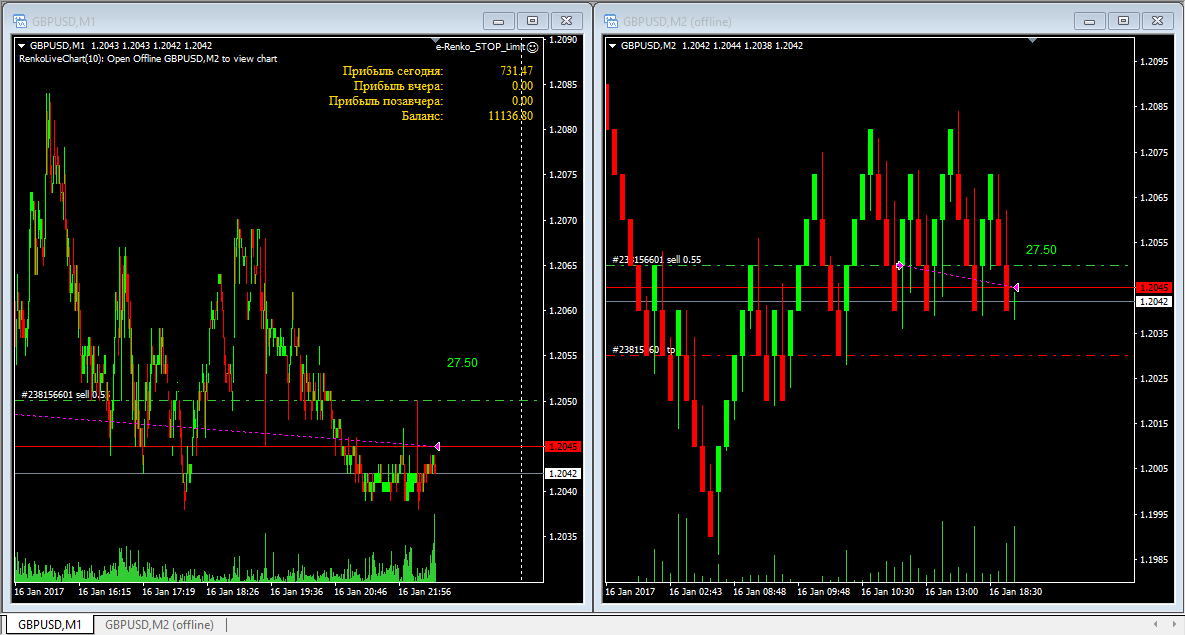Switch to the GBPUSD,M1 tab
This screenshot has height=635, width=1185.
49,624
